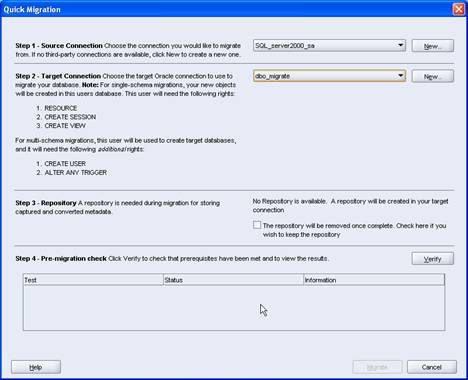Viewport: 468px width, 380px height.
Task: Open the Target Connection dbo_migrate dropdown
Action: [329, 76]
